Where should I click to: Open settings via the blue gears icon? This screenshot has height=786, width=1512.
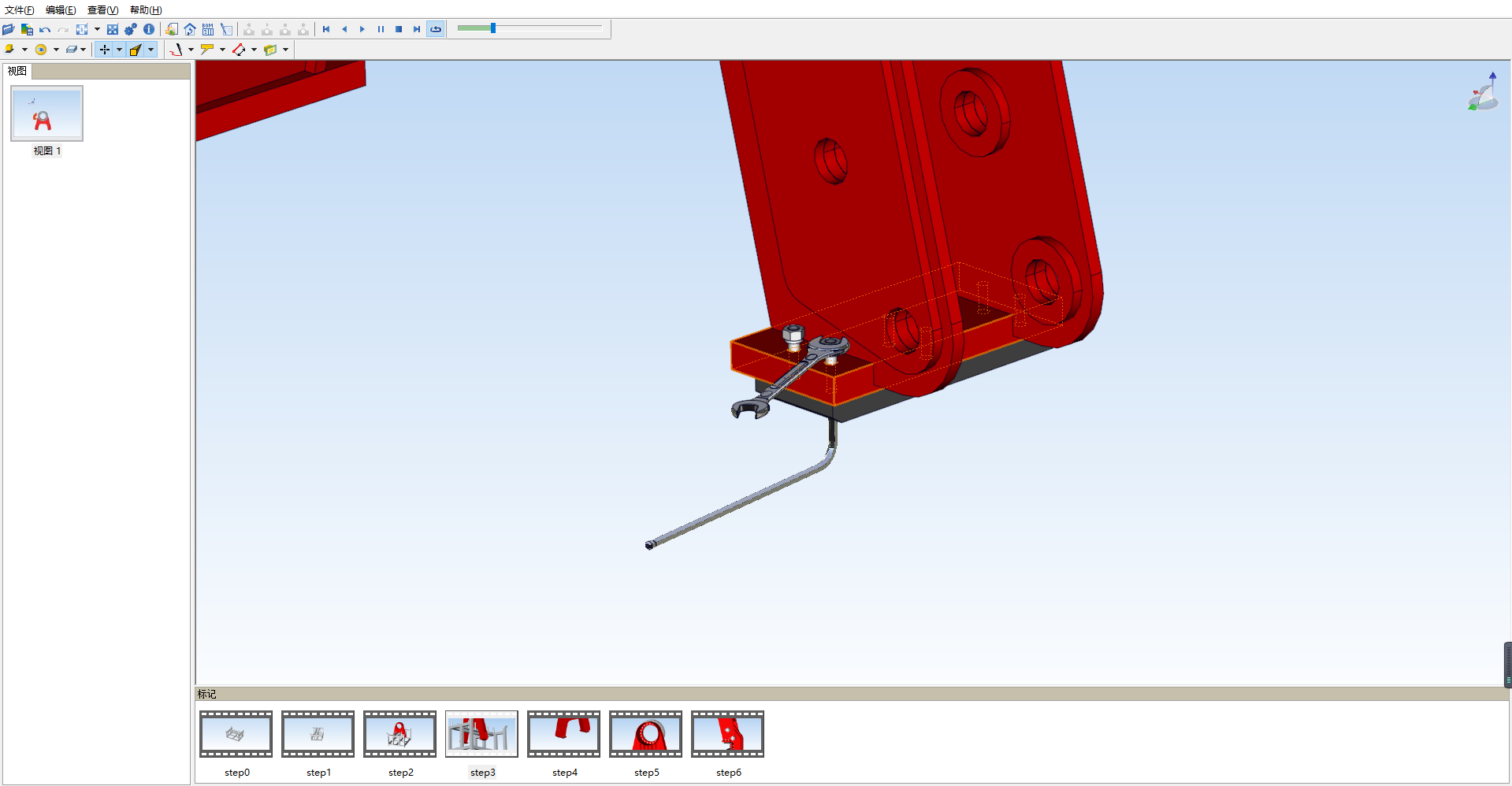coord(131,29)
